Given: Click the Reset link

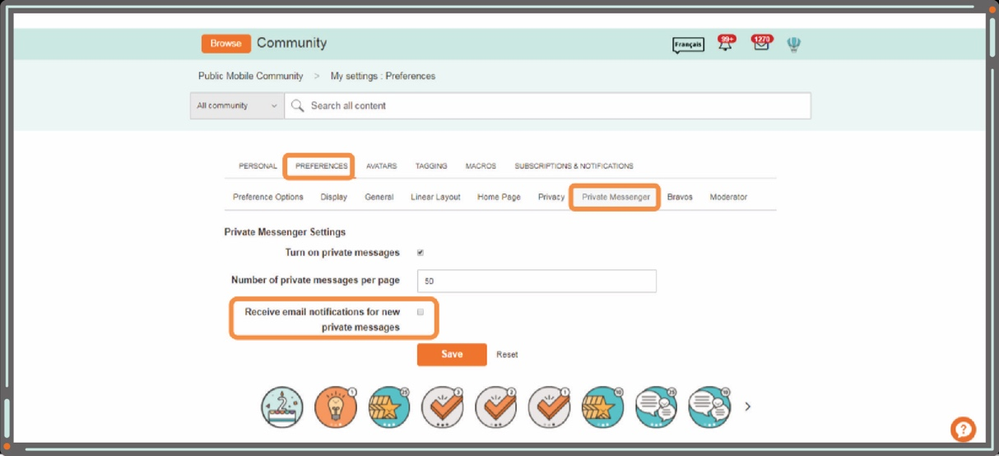Looking at the screenshot, I should [507, 355].
